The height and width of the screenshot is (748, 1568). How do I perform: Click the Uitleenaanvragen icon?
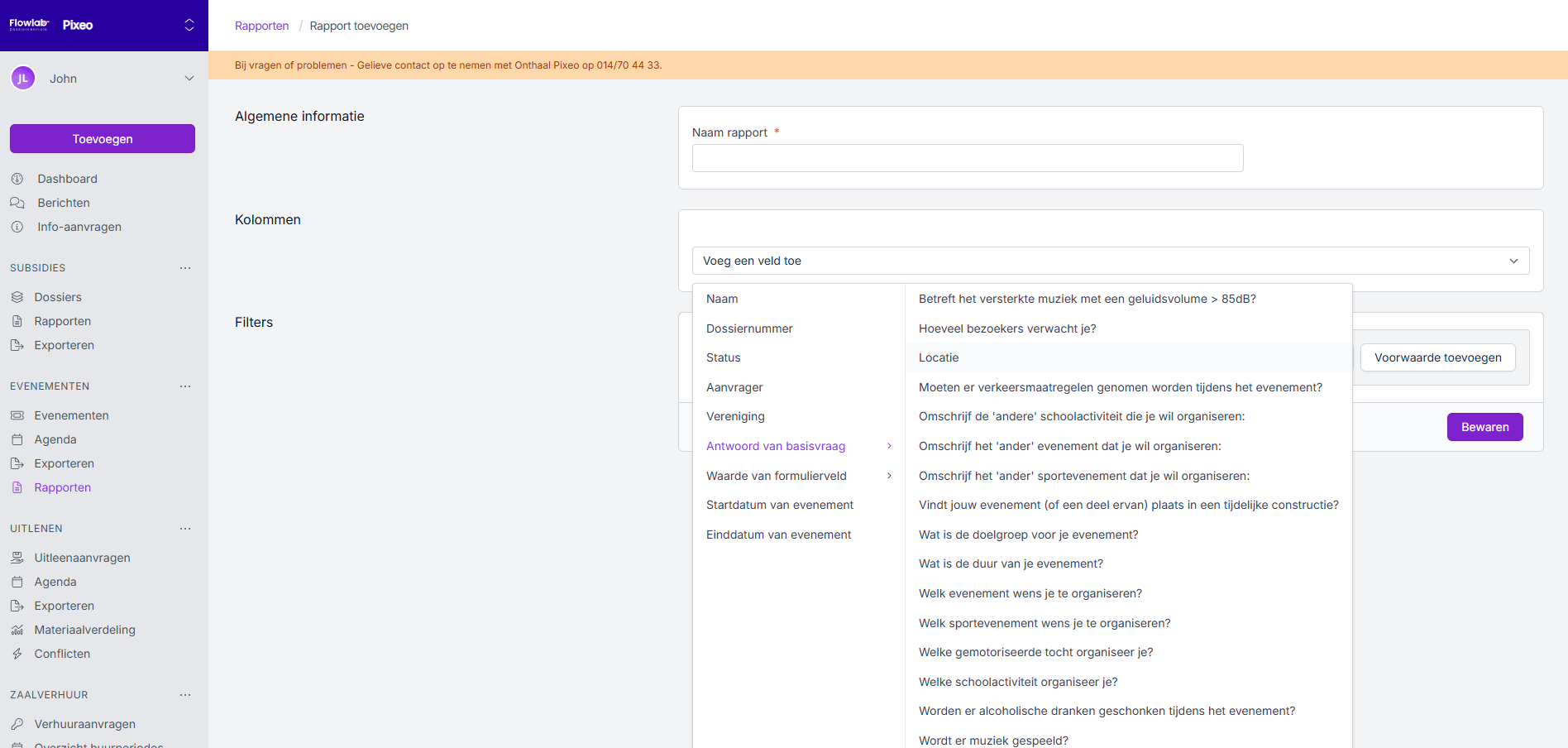(17, 558)
